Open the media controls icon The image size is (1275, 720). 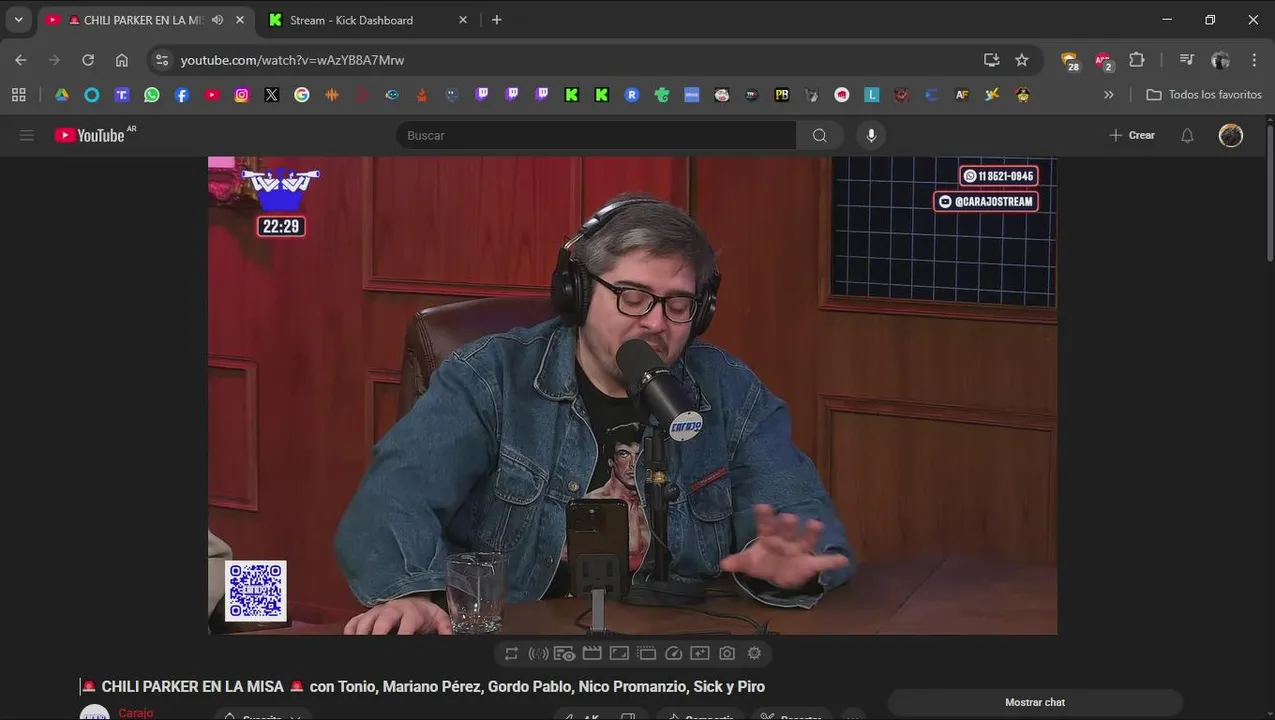[x=1187, y=60]
